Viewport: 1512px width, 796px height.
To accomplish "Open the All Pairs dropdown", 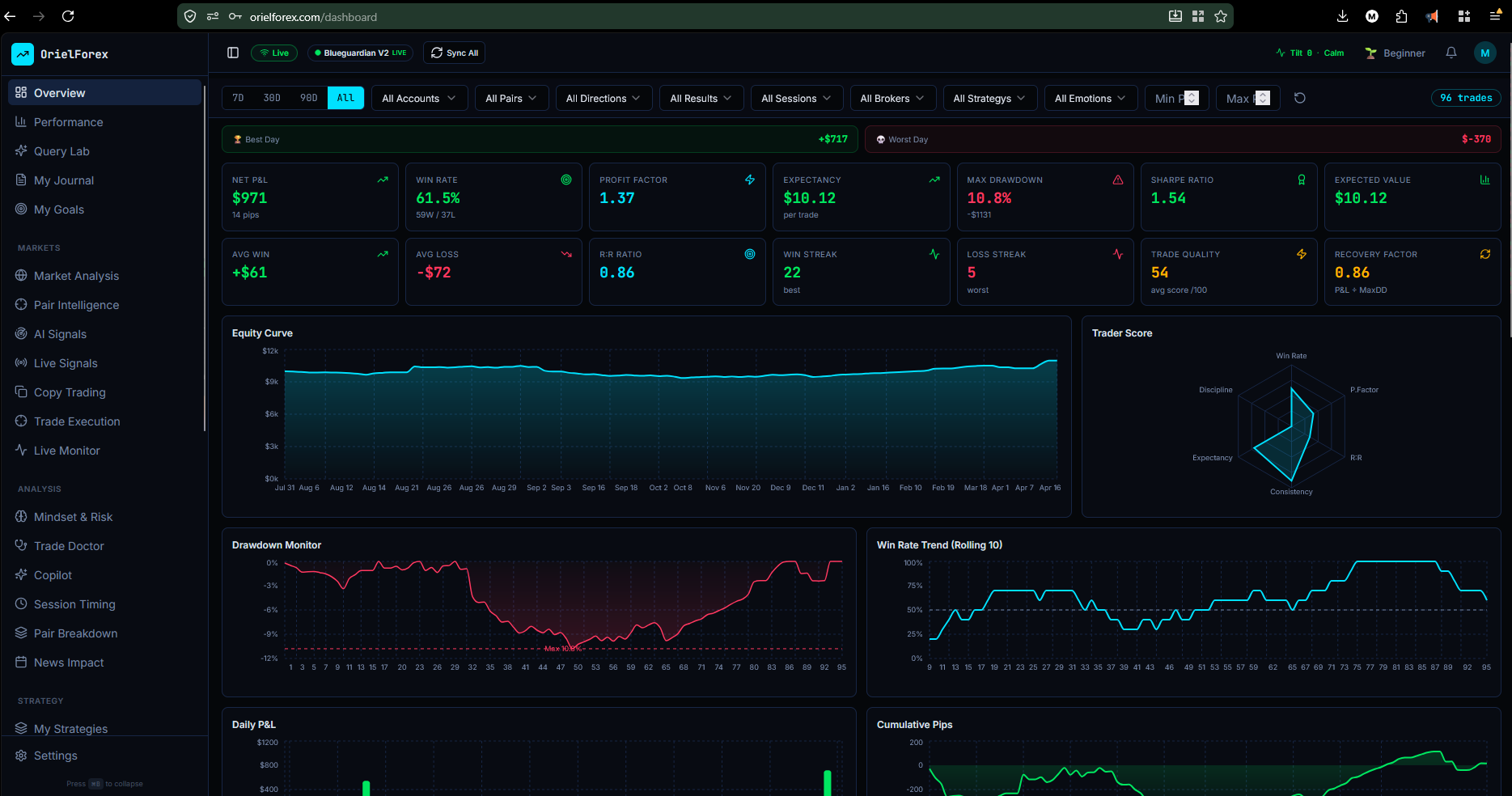I will pyautogui.click(x=511, y=98).
